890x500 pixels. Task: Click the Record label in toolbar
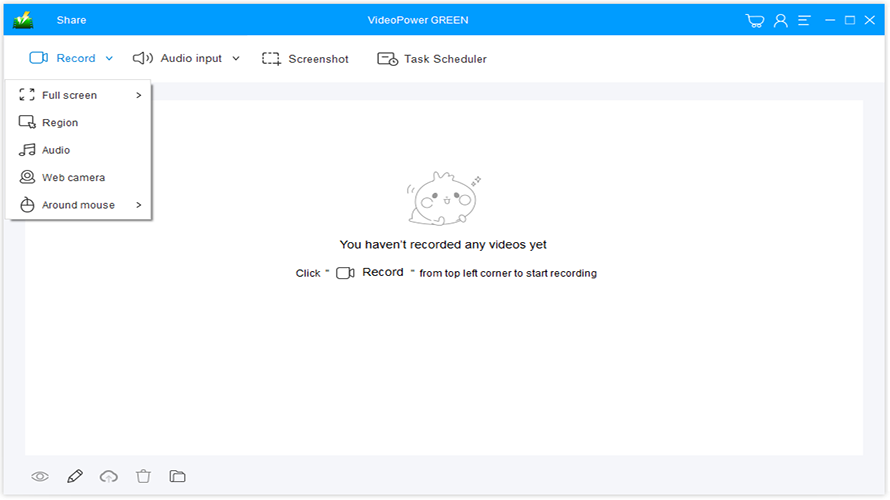tap(76, 58)
